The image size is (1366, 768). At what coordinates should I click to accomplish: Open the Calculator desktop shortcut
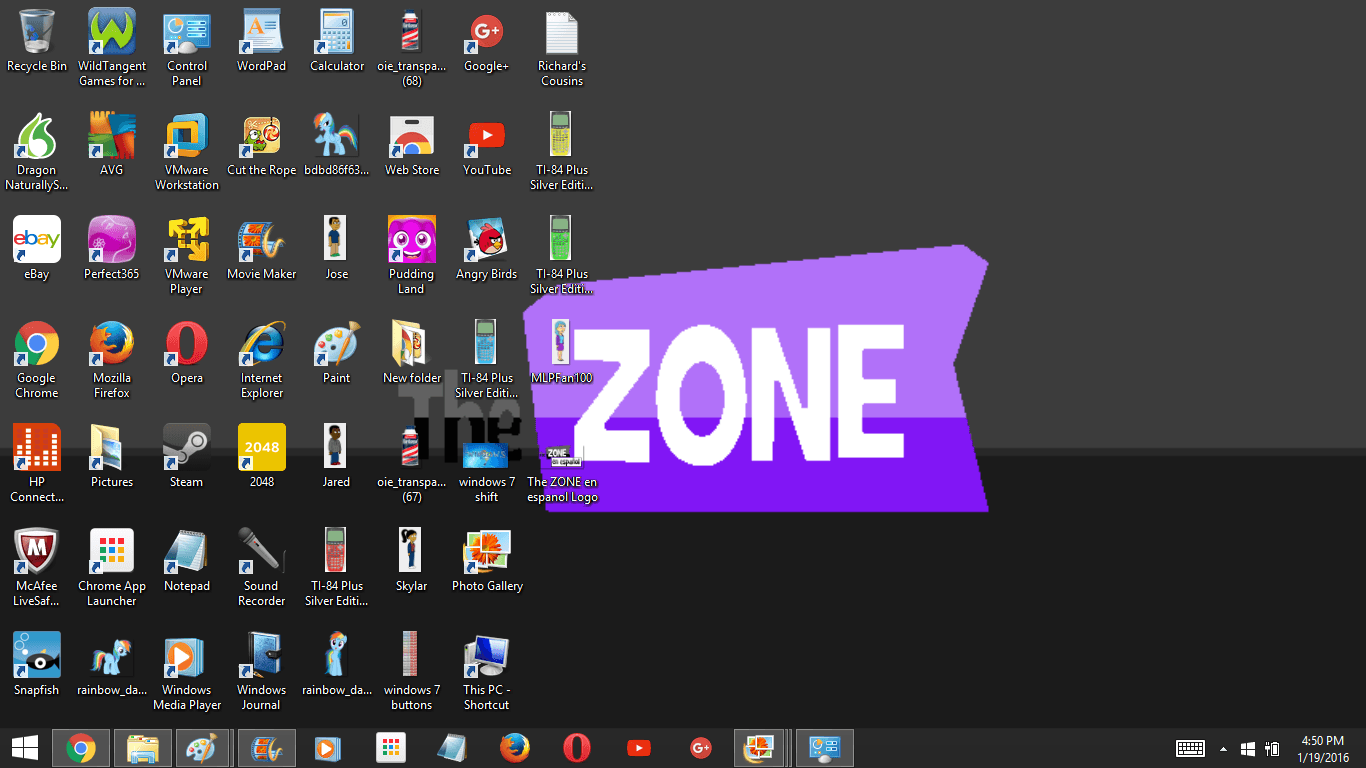pos(337,41)
